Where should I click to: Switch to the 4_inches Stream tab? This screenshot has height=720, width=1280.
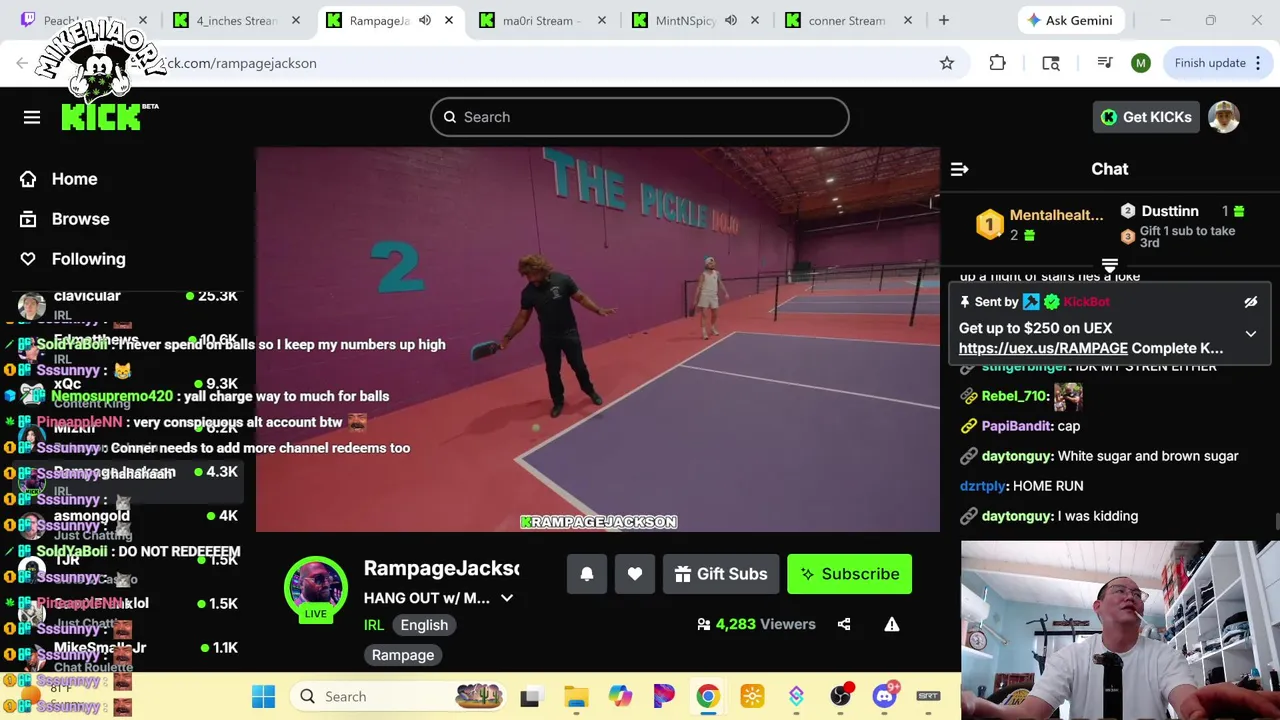tap(236, 20)
